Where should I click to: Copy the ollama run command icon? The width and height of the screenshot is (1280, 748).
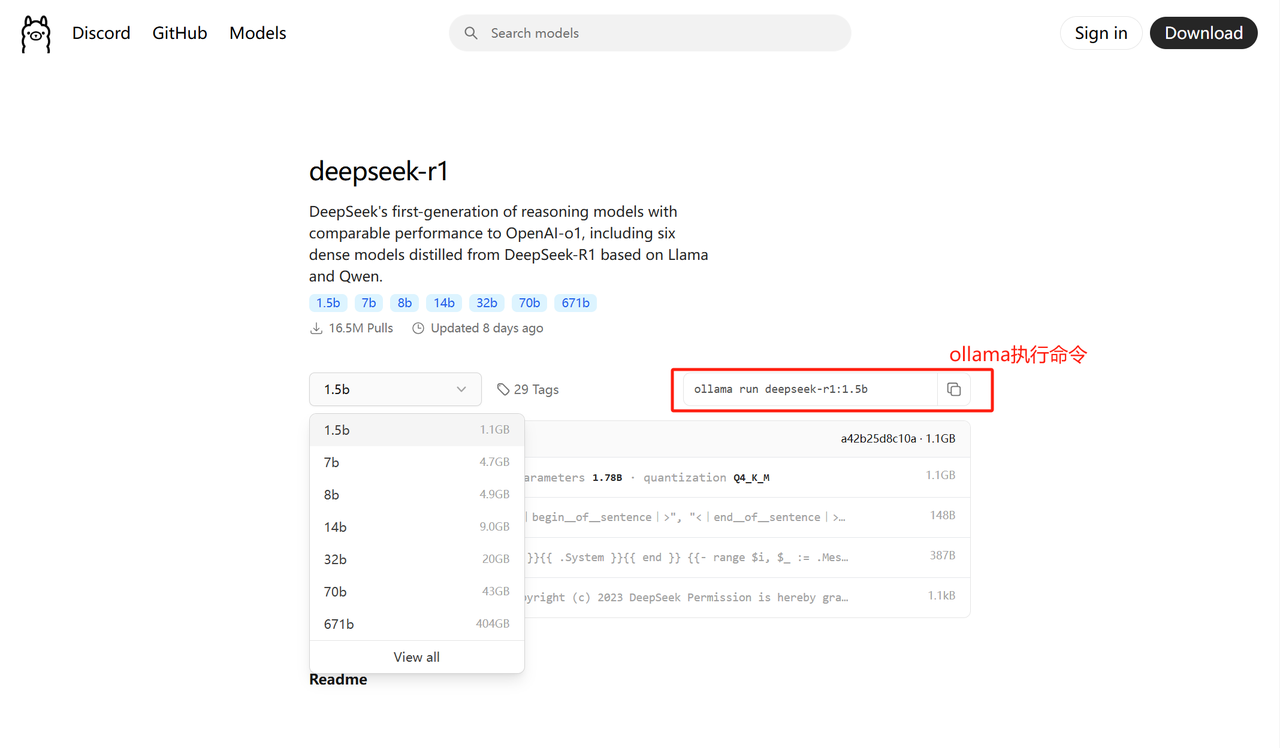point(954,389)
